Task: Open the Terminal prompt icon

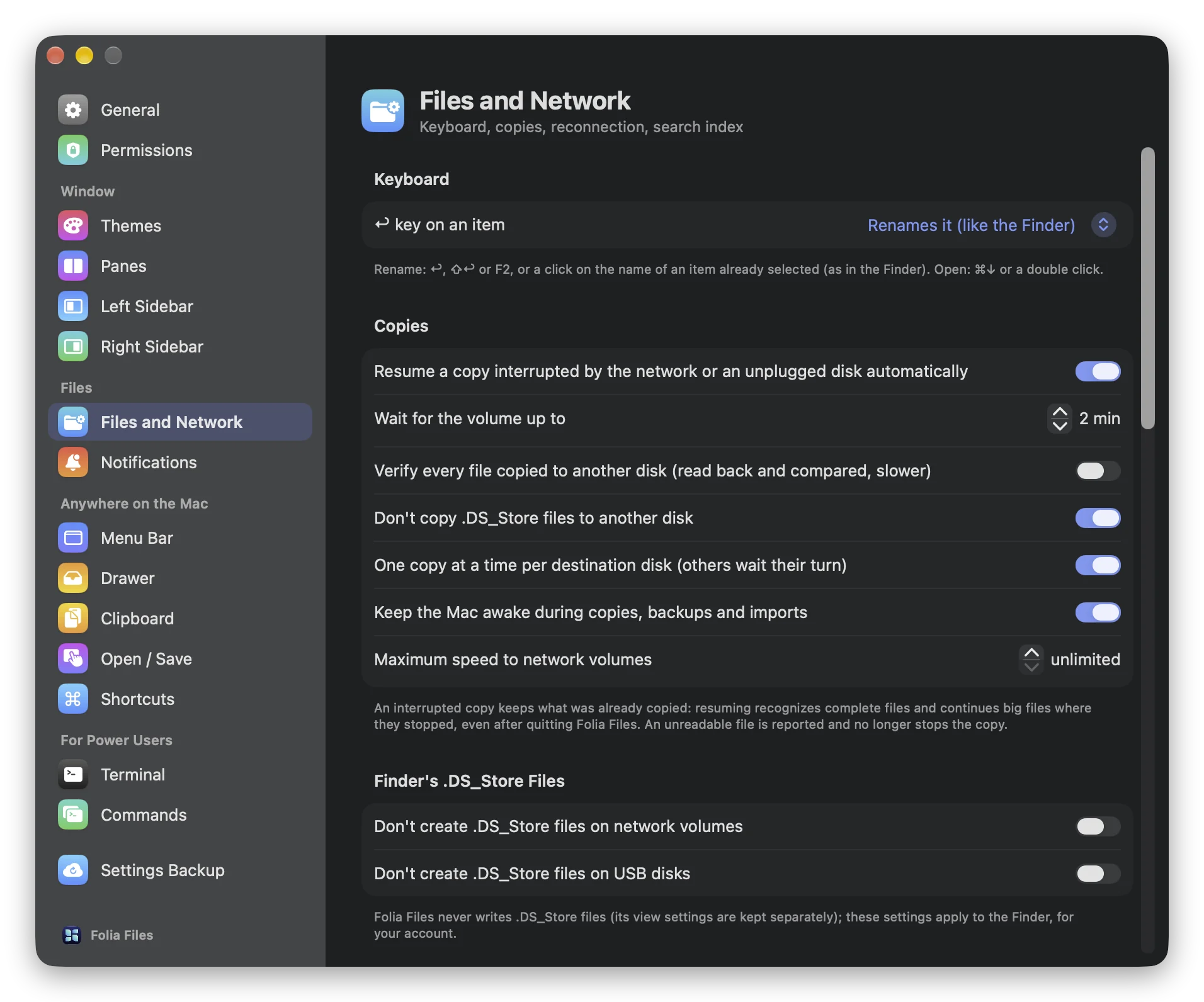Action: click(73, 775)
